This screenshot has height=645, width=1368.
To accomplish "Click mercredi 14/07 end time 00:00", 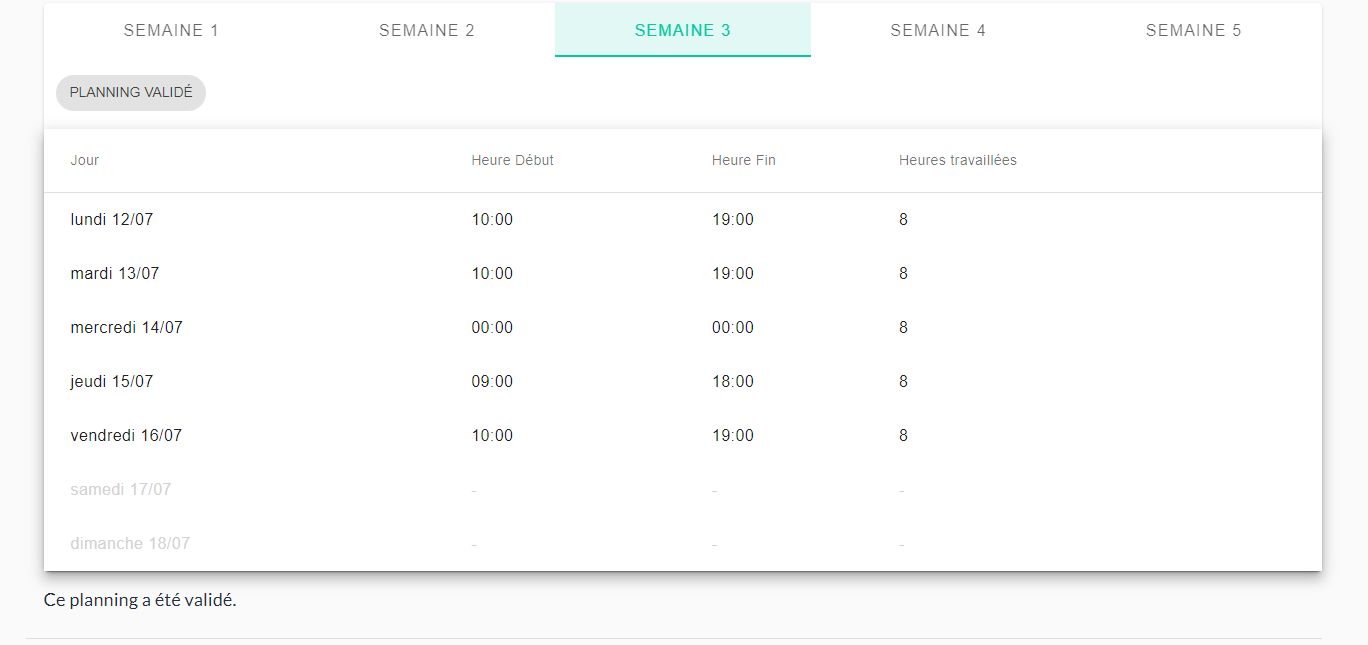I will point(733,327).
